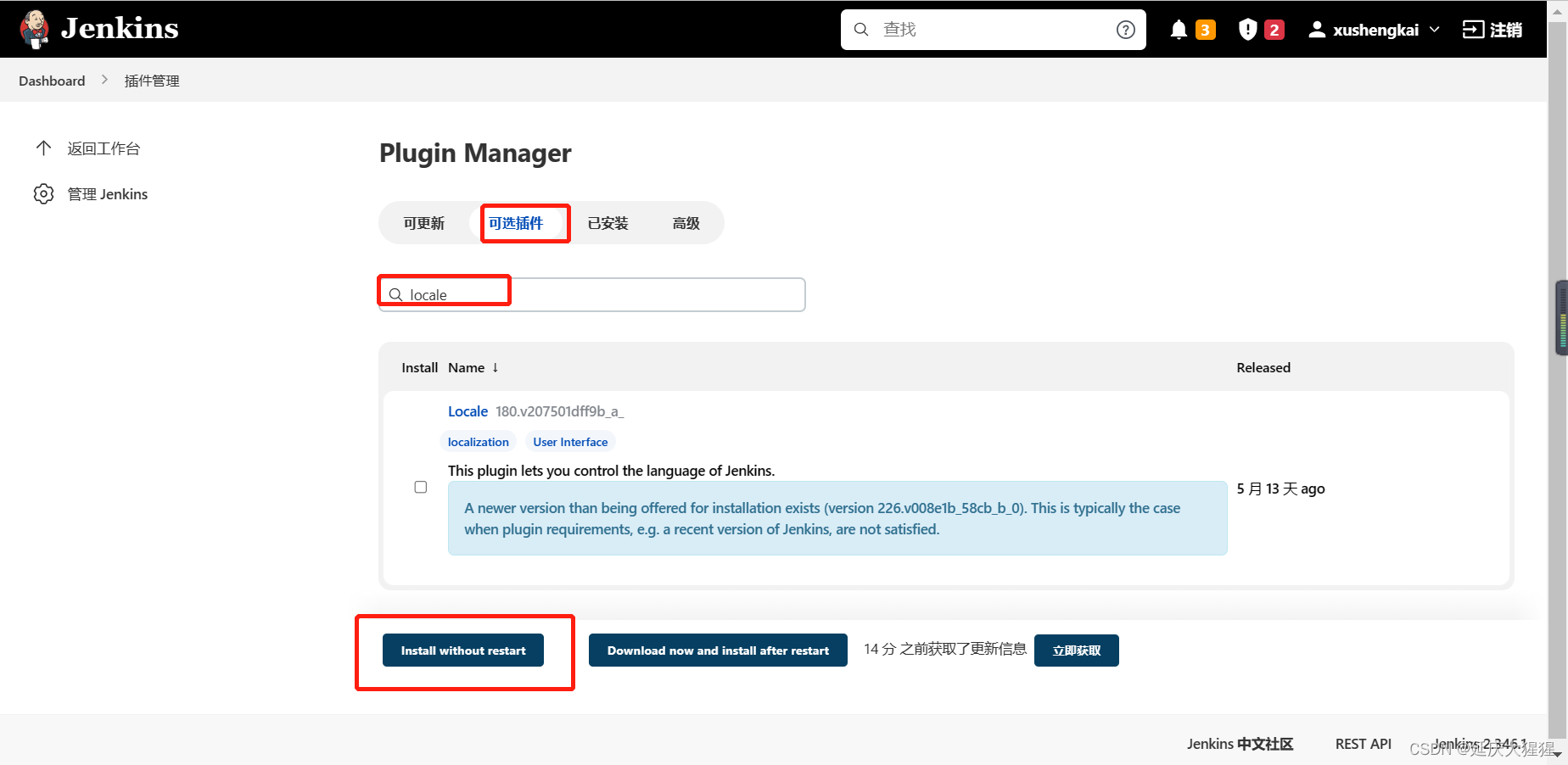The width and height of the screenshot is (1568, 765).
Task: Expand the xushengkai user dropdown chevron
Action: 1435,30
